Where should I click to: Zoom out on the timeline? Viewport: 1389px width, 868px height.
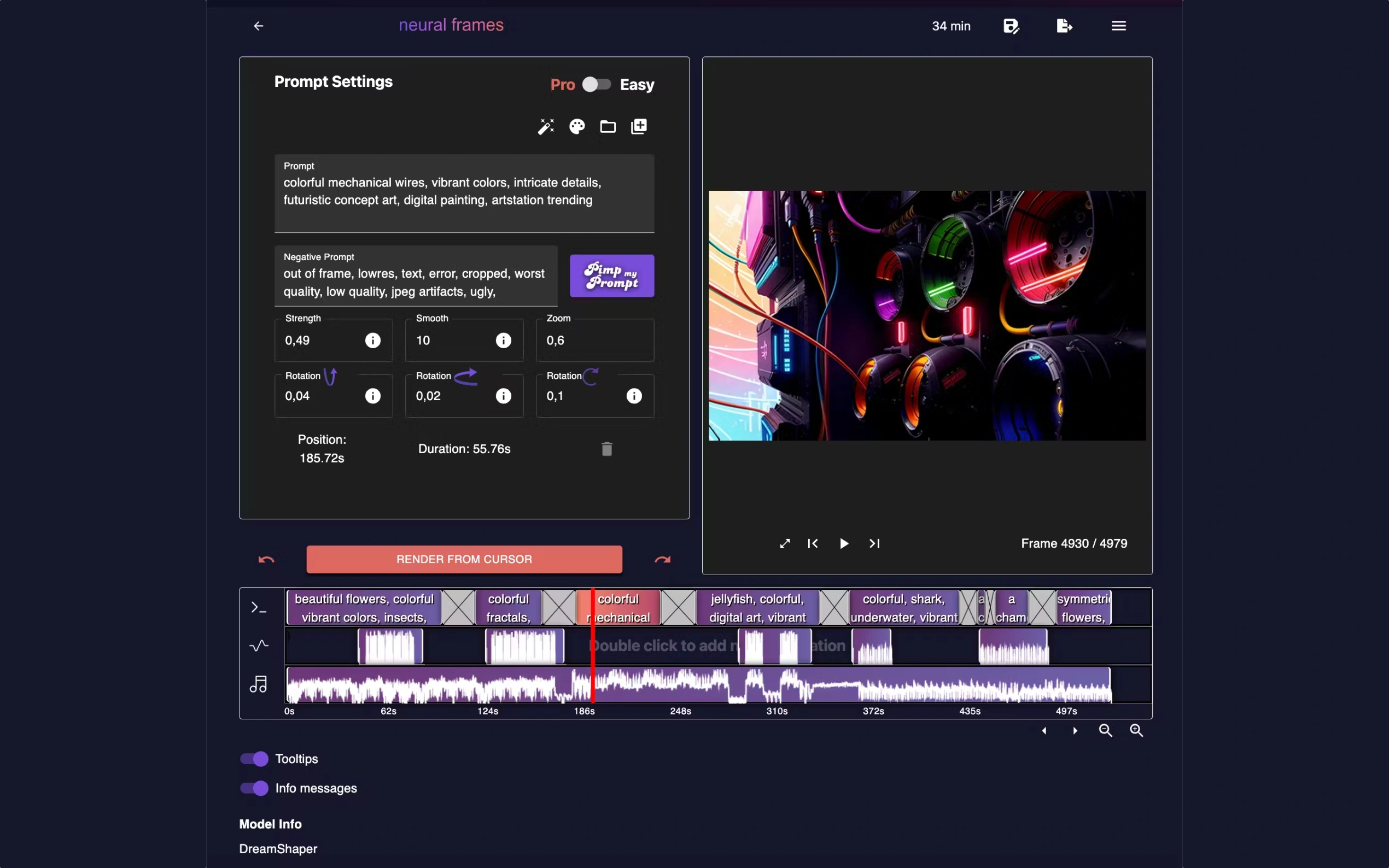(x=1105, y=730)
